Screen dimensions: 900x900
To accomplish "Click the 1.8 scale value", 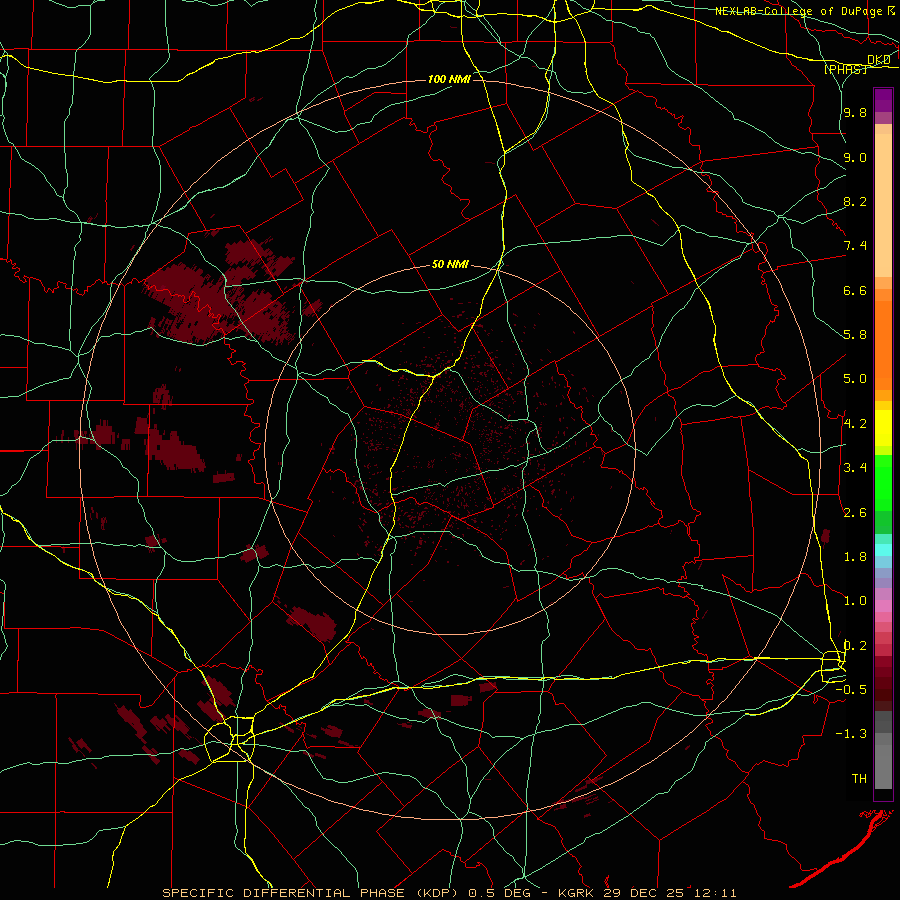I will click(x=855, y=557).
